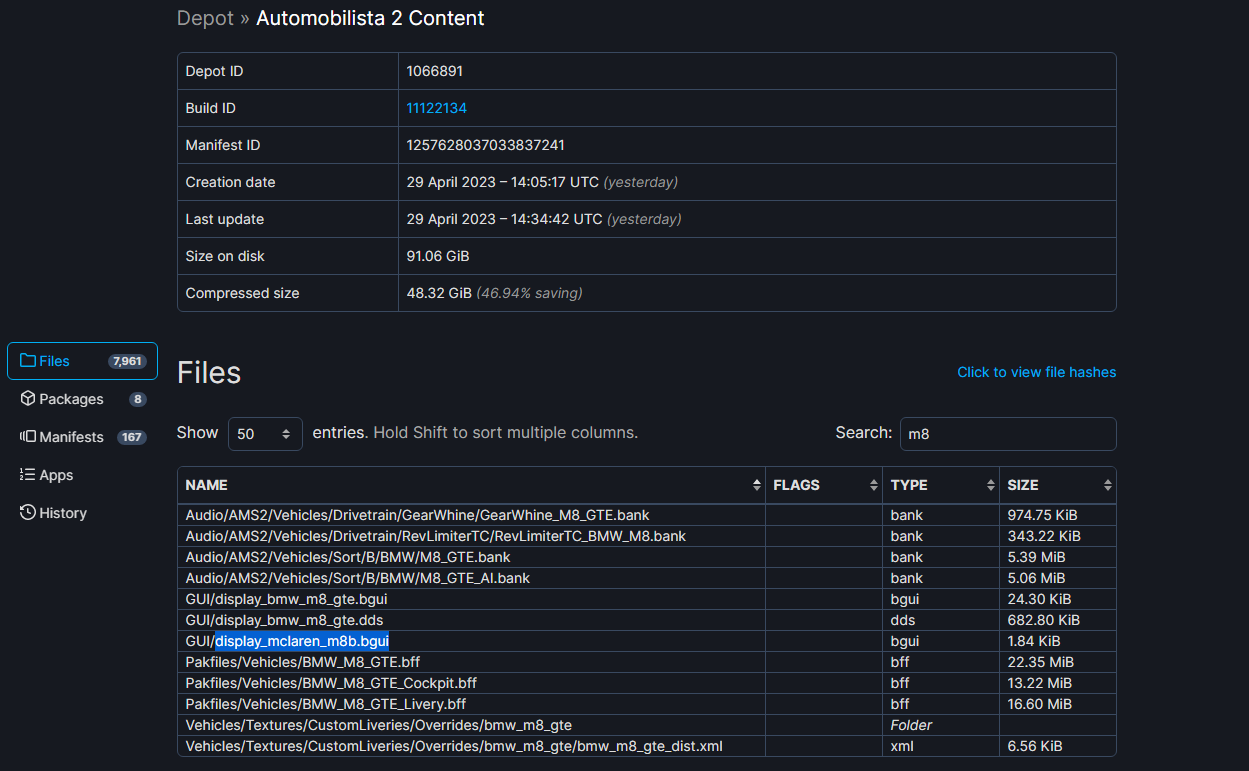Click the display_bmw_m8_gte.bgui file name
Viewport: 1249px width, 771px height.
(x=287, y=599)
